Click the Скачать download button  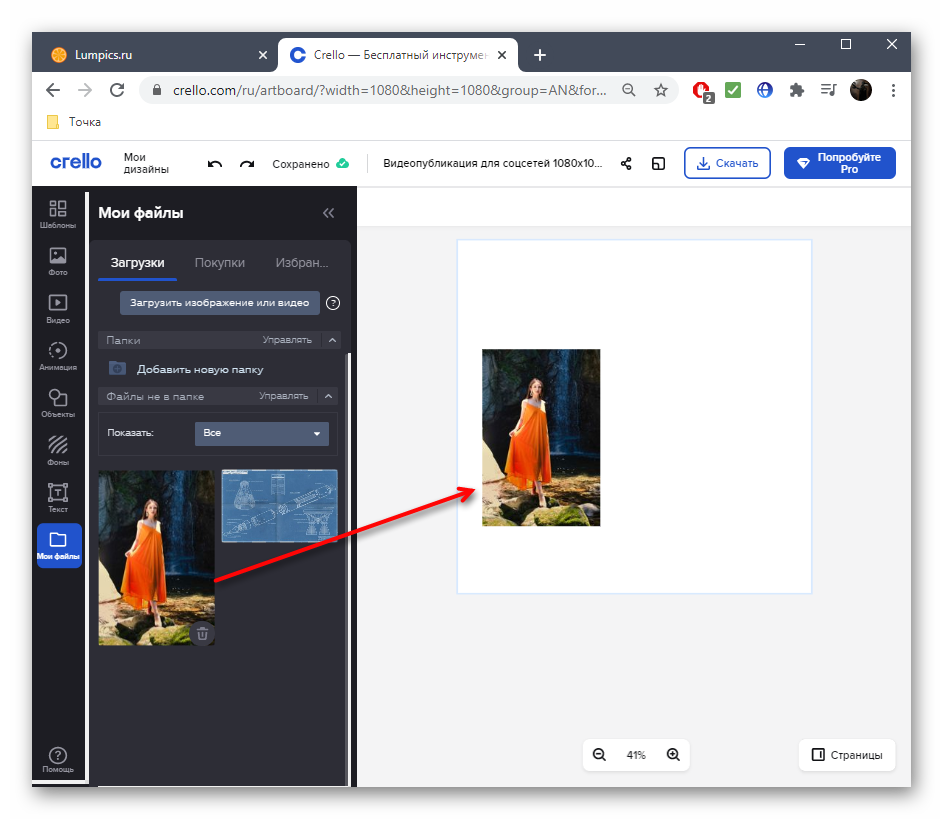tap(727, 163)
